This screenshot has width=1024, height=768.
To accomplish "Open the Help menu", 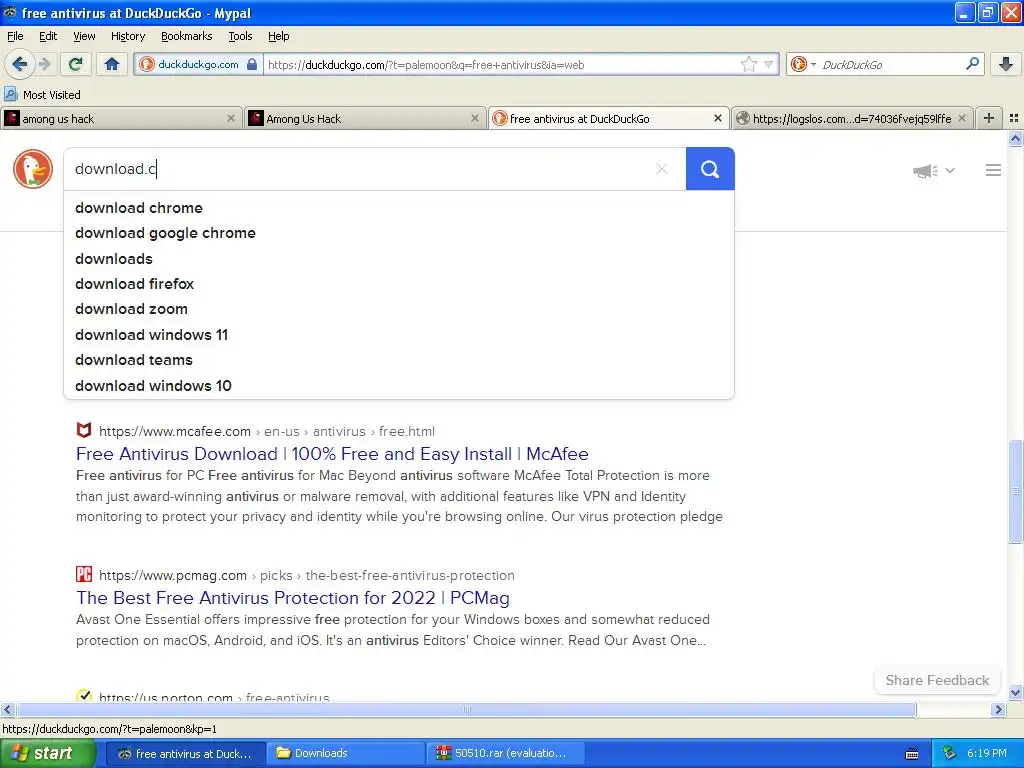I will pyautogui.click(x=278, y=36).
